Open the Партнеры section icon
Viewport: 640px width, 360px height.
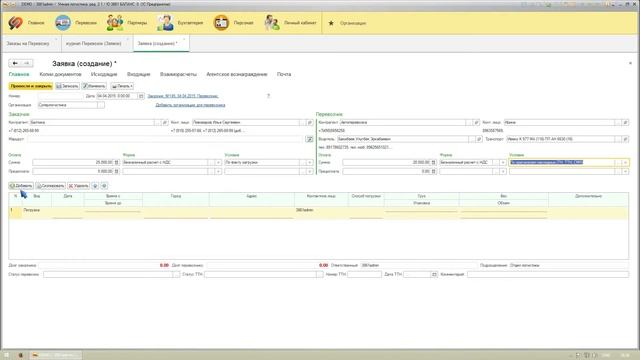[x=115, y=23]
